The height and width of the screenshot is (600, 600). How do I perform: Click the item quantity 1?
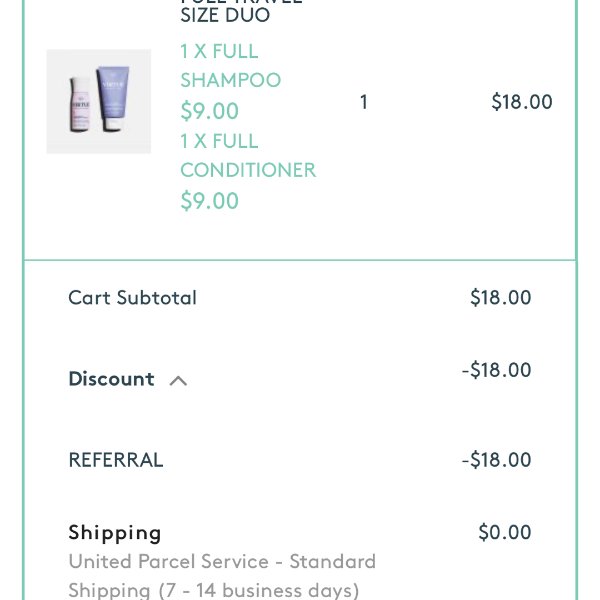pyautogui.click(x=364, y=102)
